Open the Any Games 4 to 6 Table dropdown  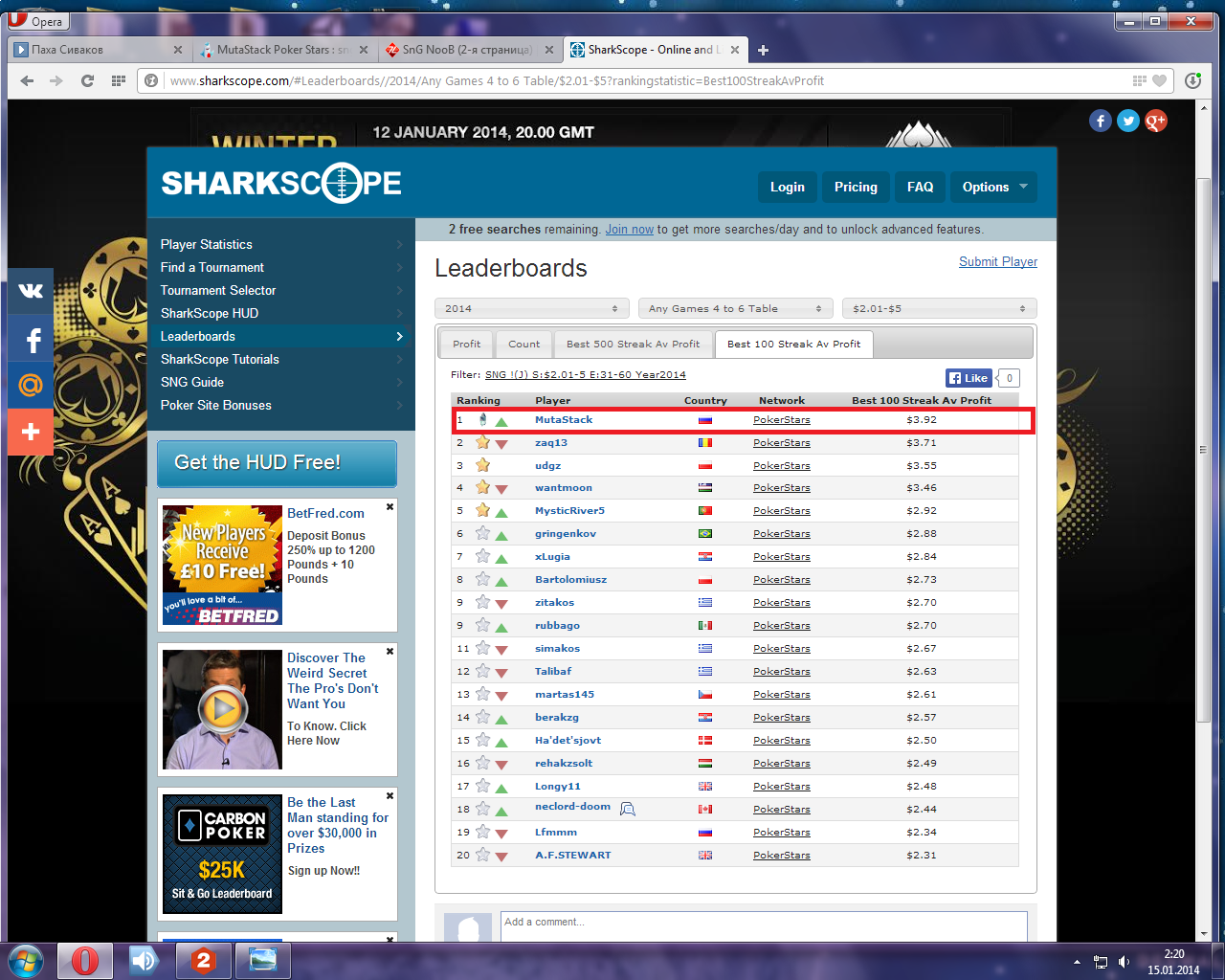[735, 308]
